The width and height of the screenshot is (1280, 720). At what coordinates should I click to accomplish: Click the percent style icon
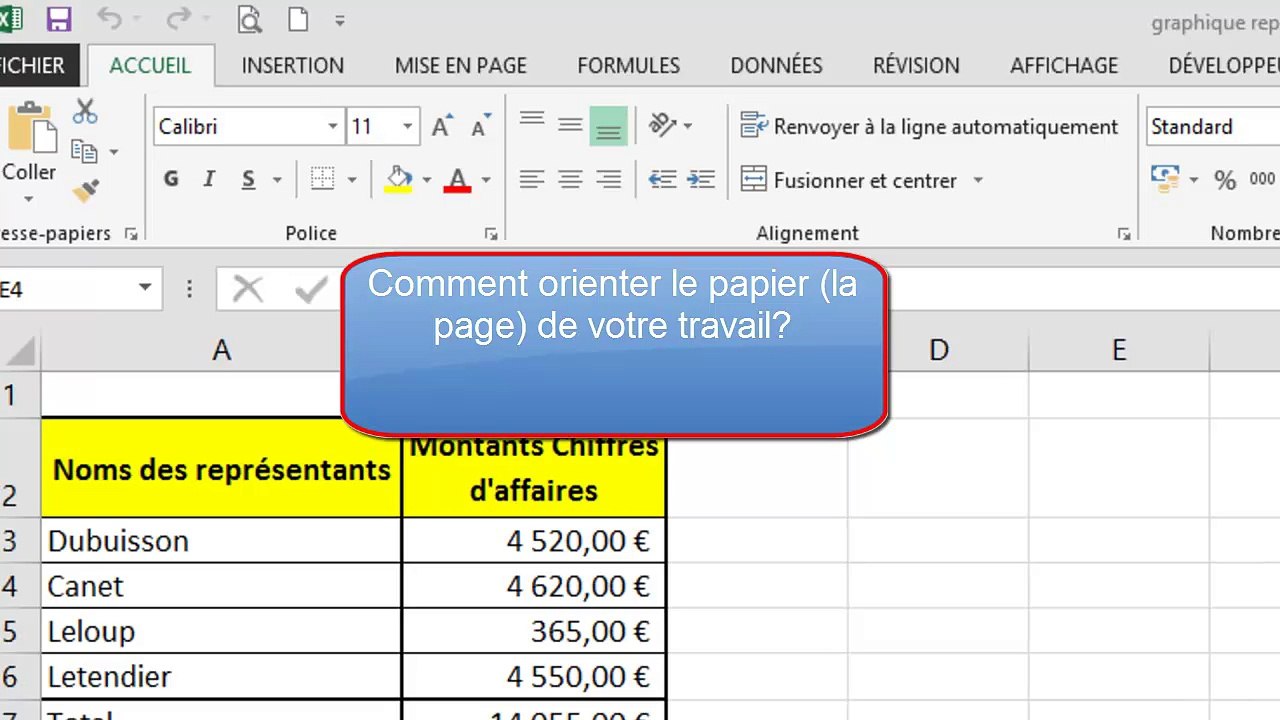[1225, 180]
